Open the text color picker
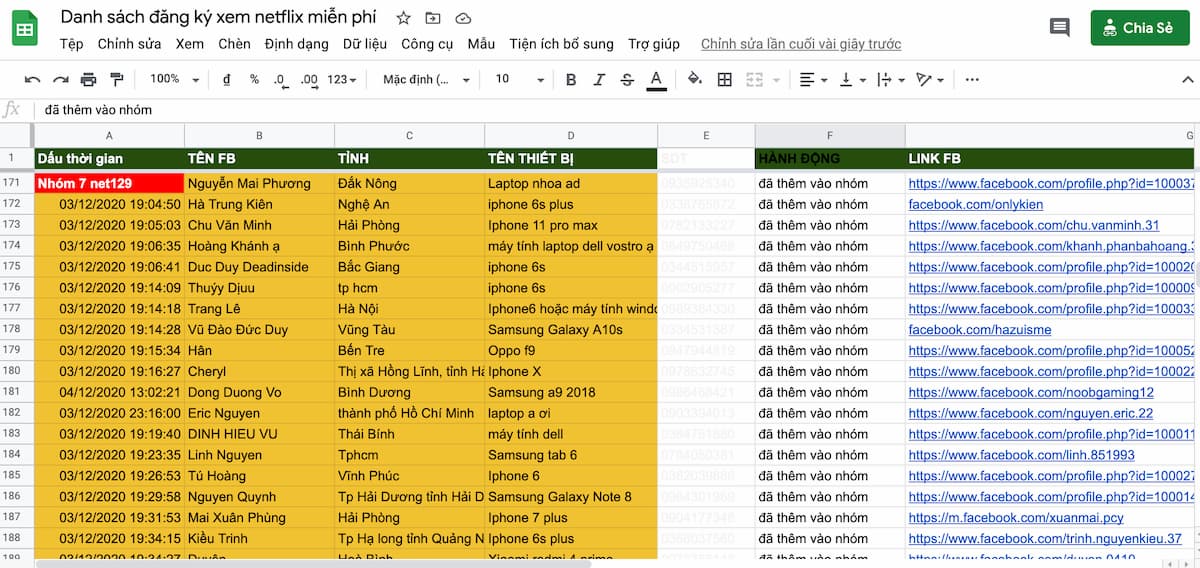 (656, 80)
